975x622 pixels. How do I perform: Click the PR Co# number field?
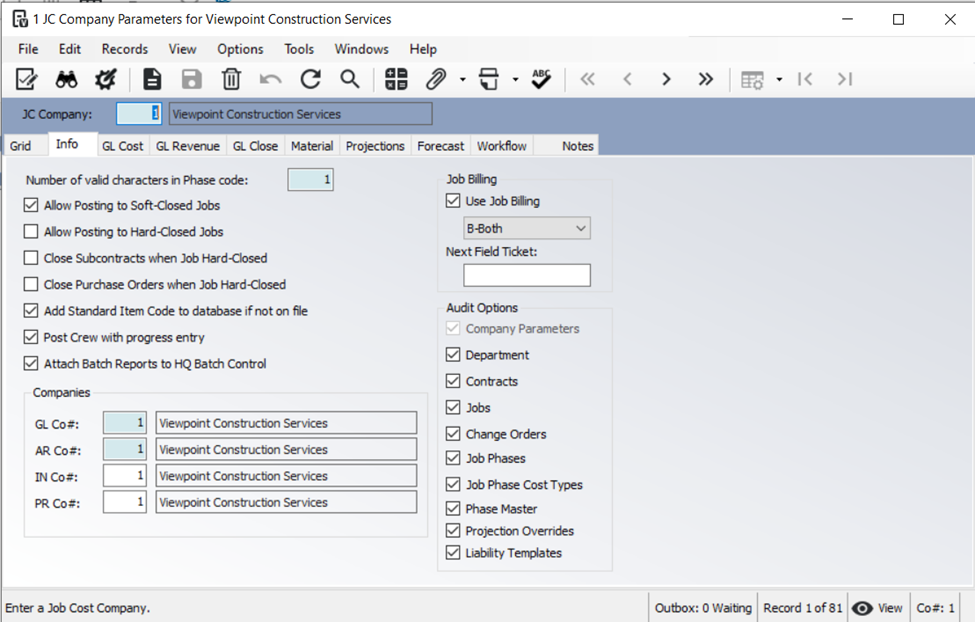pyautogui.click(x=125, y=502)
